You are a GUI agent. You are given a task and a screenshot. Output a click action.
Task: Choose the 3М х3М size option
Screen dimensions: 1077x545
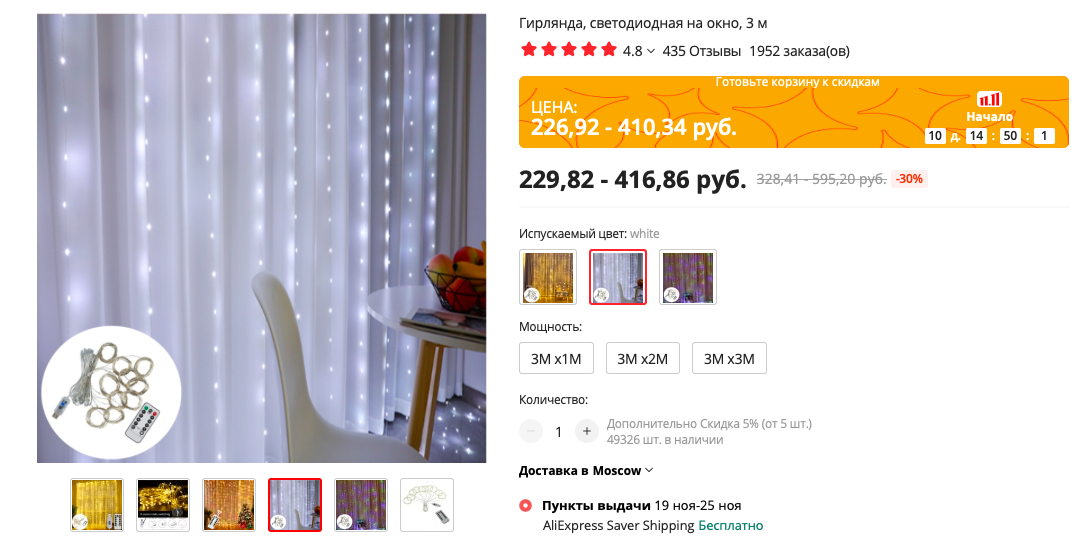[x=729, y=358]
